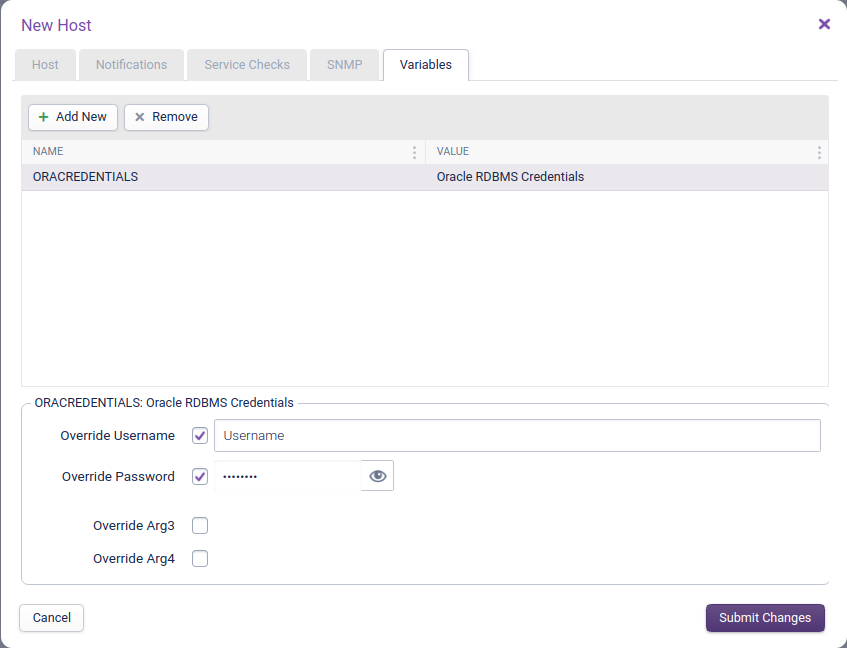Show password using the eye icon
This screenshot has width=847, height=648.
[377, 476]
